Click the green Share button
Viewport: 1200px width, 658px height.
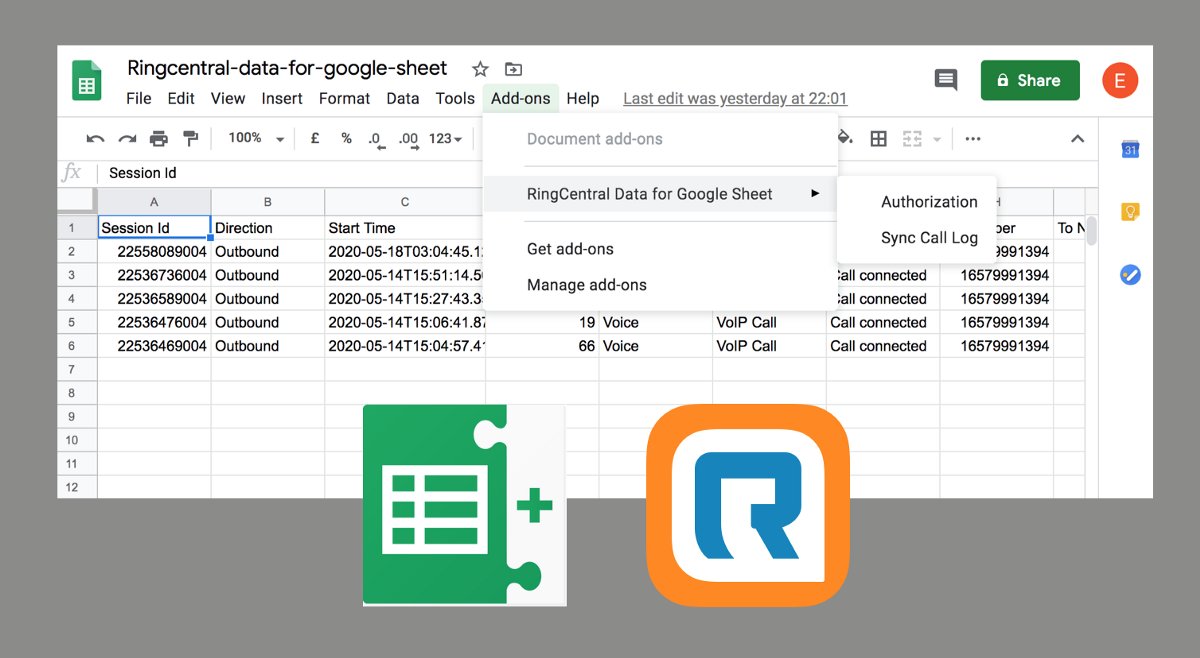(1030, 80)
